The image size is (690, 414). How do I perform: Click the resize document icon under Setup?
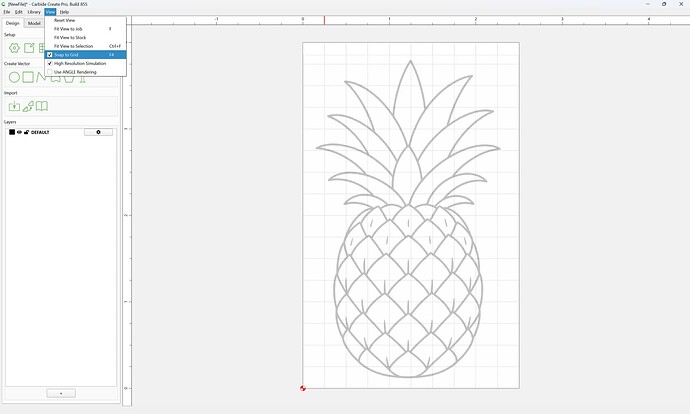pyautogui.click(x=29, y=48)
